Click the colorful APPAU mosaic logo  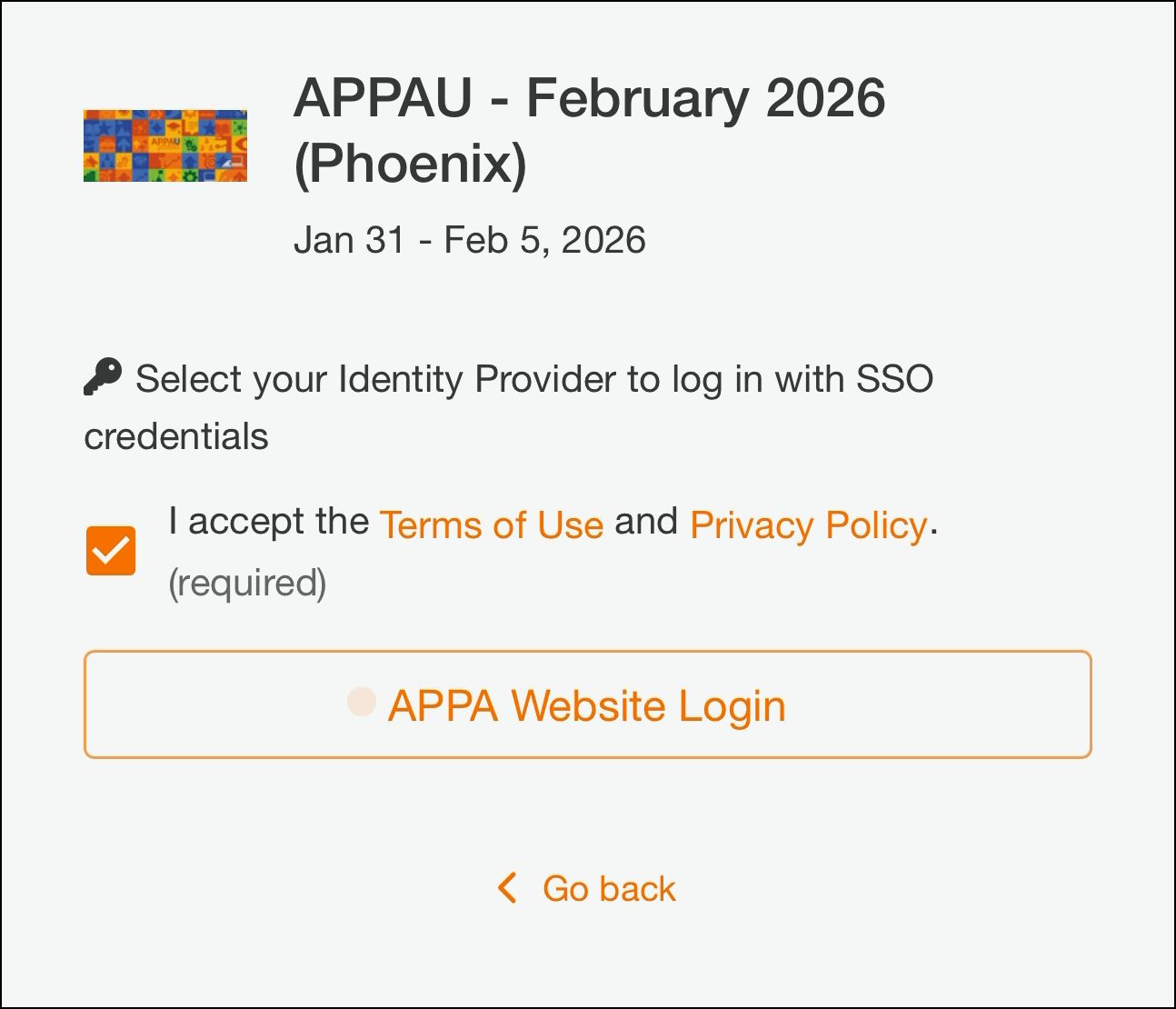coord(164,145)
